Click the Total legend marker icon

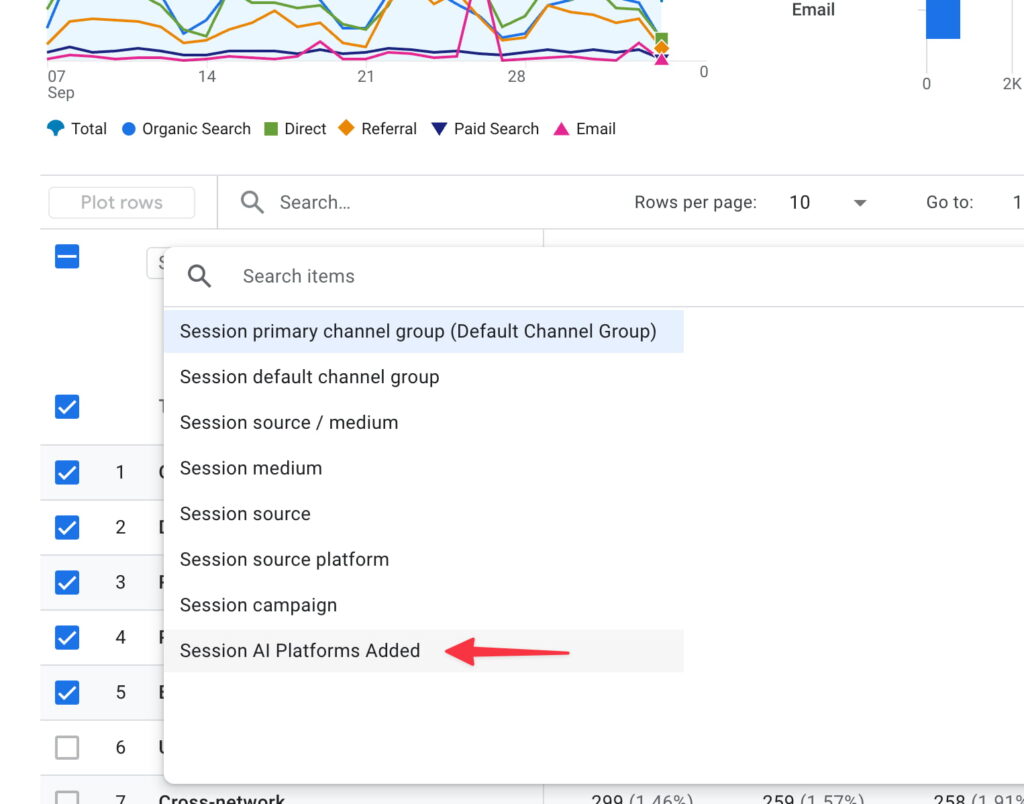[x=56, y=128]
